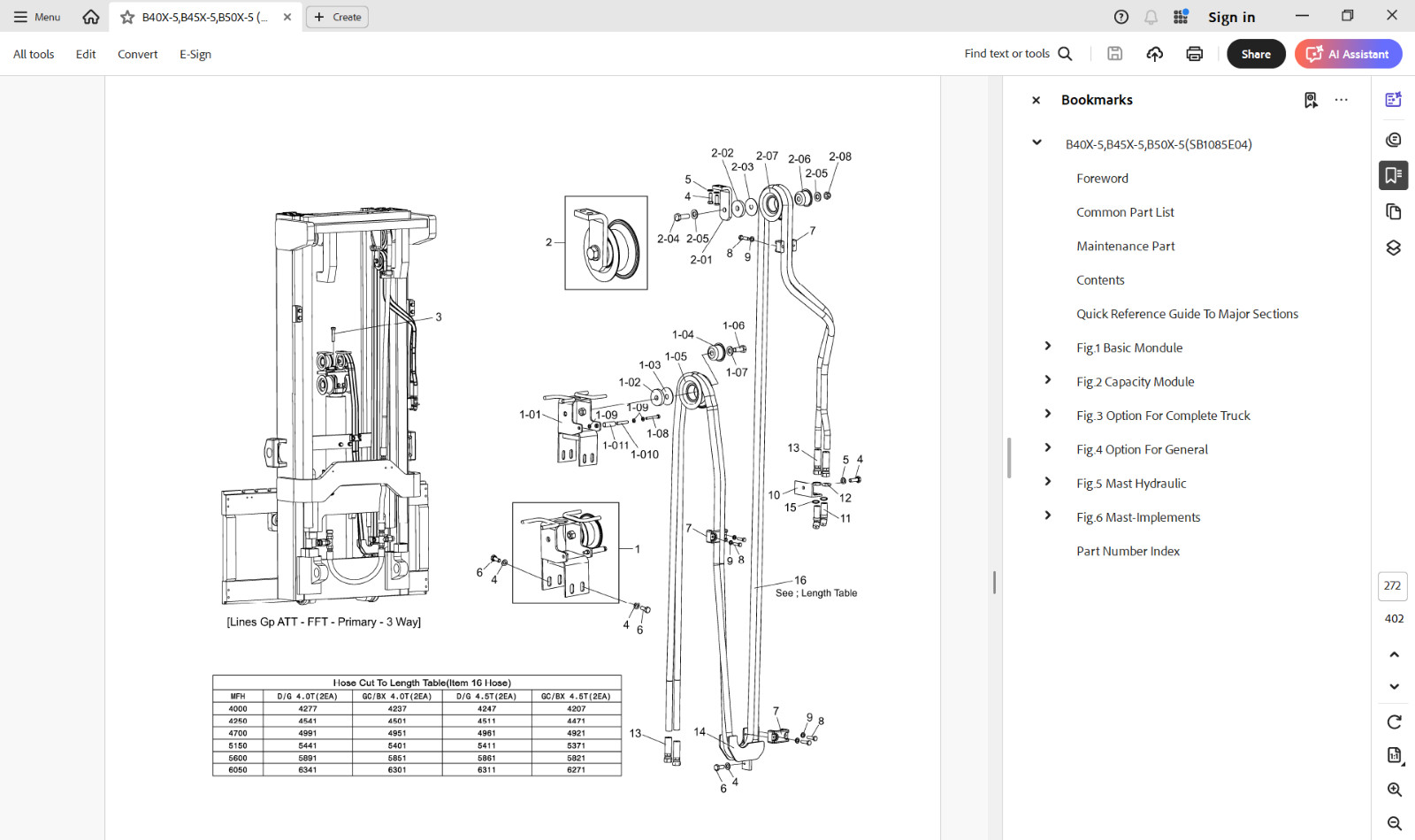1415x840 pixels.
Task: Open the Convert menu
Action: (x=138, y=54)
